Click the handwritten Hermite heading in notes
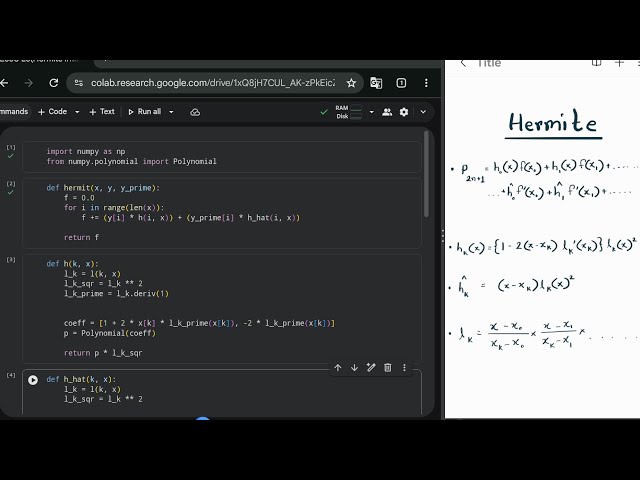The height and width of the screenshot is (480, 640). coord(553,122)
